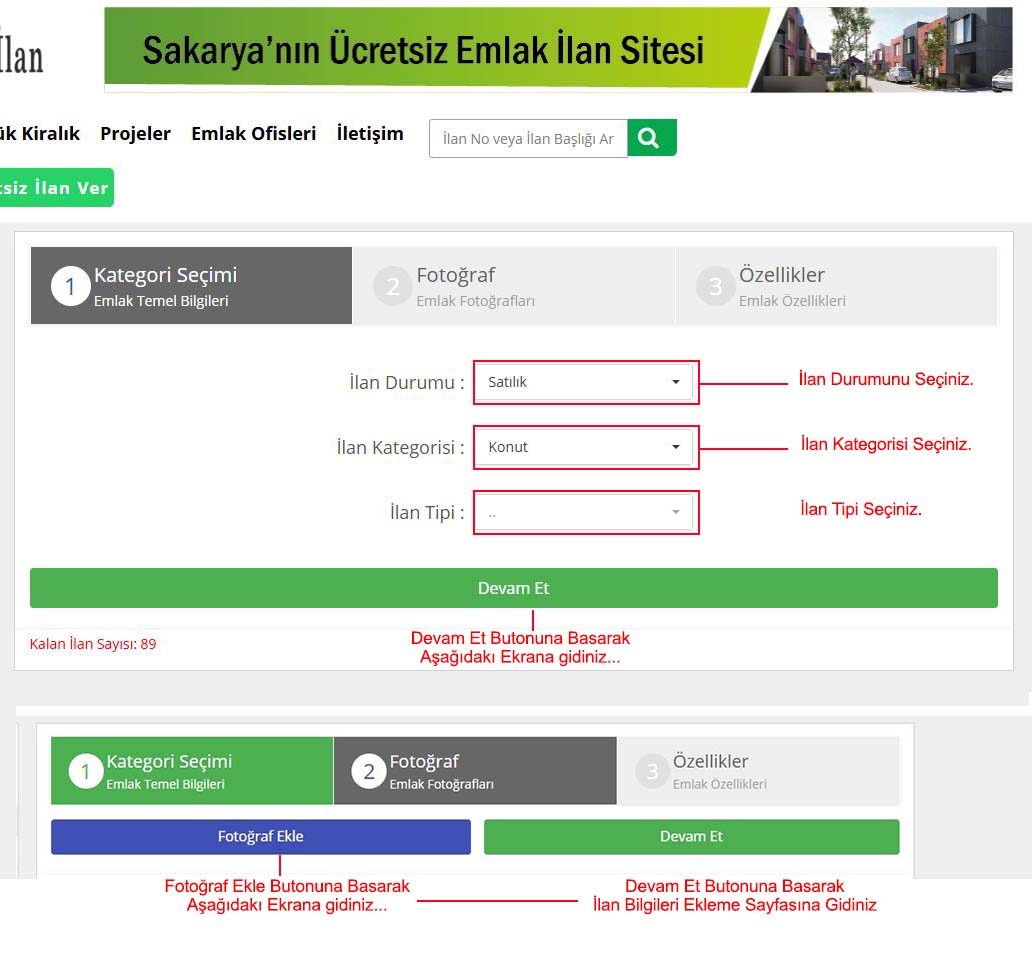The image size is (1032, 961).
Task: Click the number 2 circle on the dark gray Fotoğraf step
Action: [369, 772]
